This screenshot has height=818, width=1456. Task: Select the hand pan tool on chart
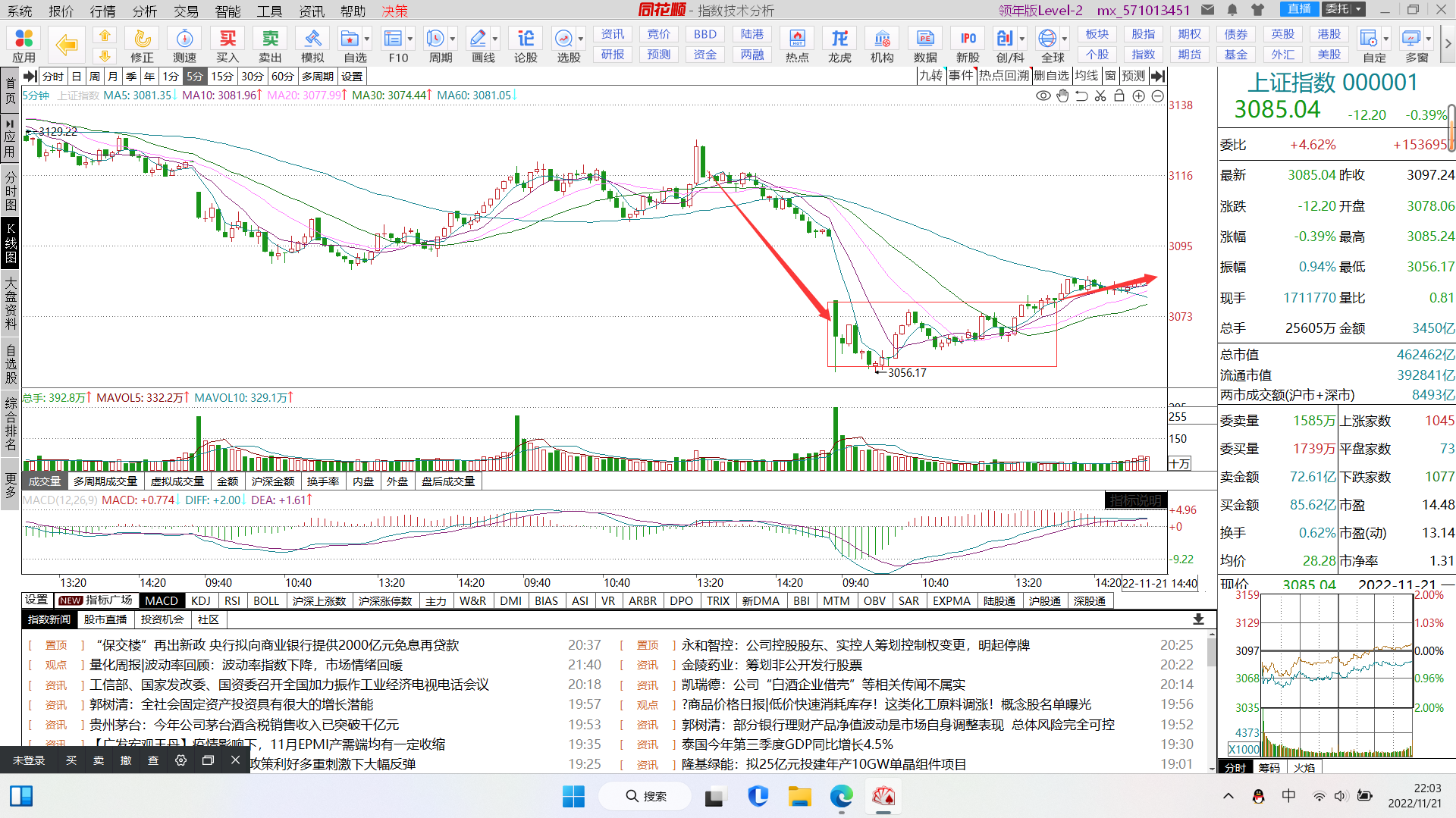click(x=1062, y=96)
